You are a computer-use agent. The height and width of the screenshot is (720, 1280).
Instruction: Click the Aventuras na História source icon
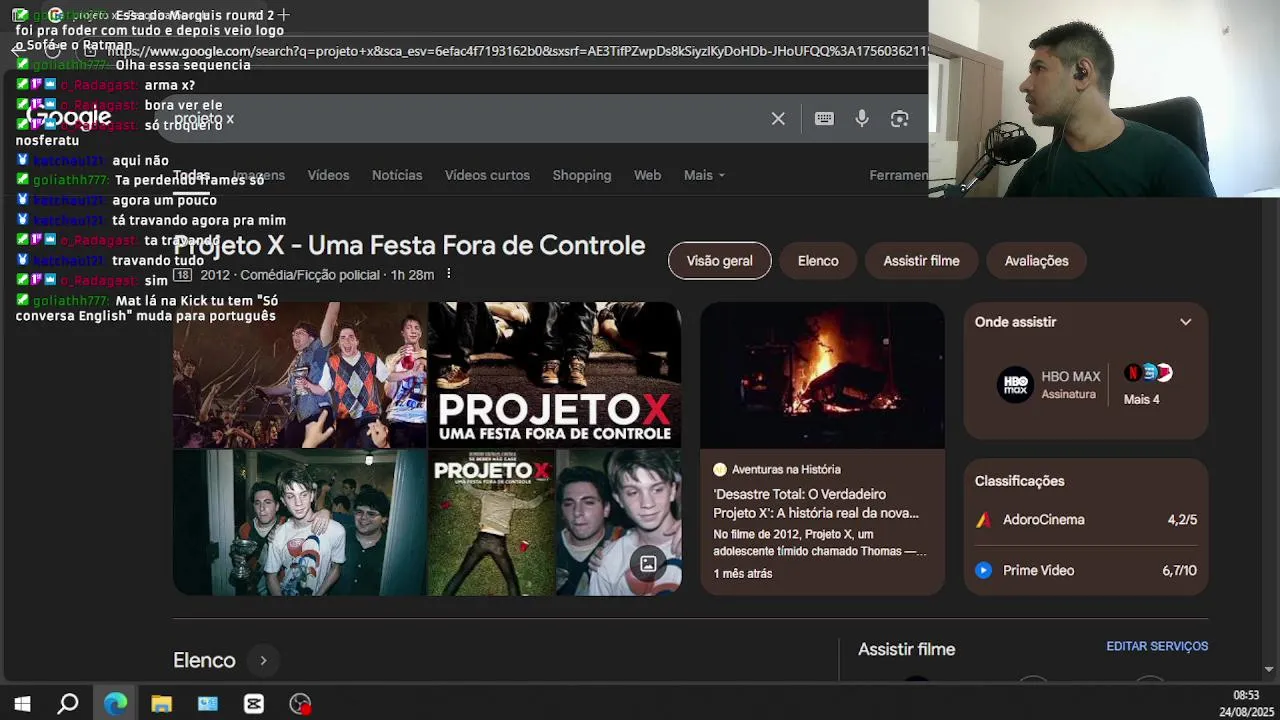720,470
